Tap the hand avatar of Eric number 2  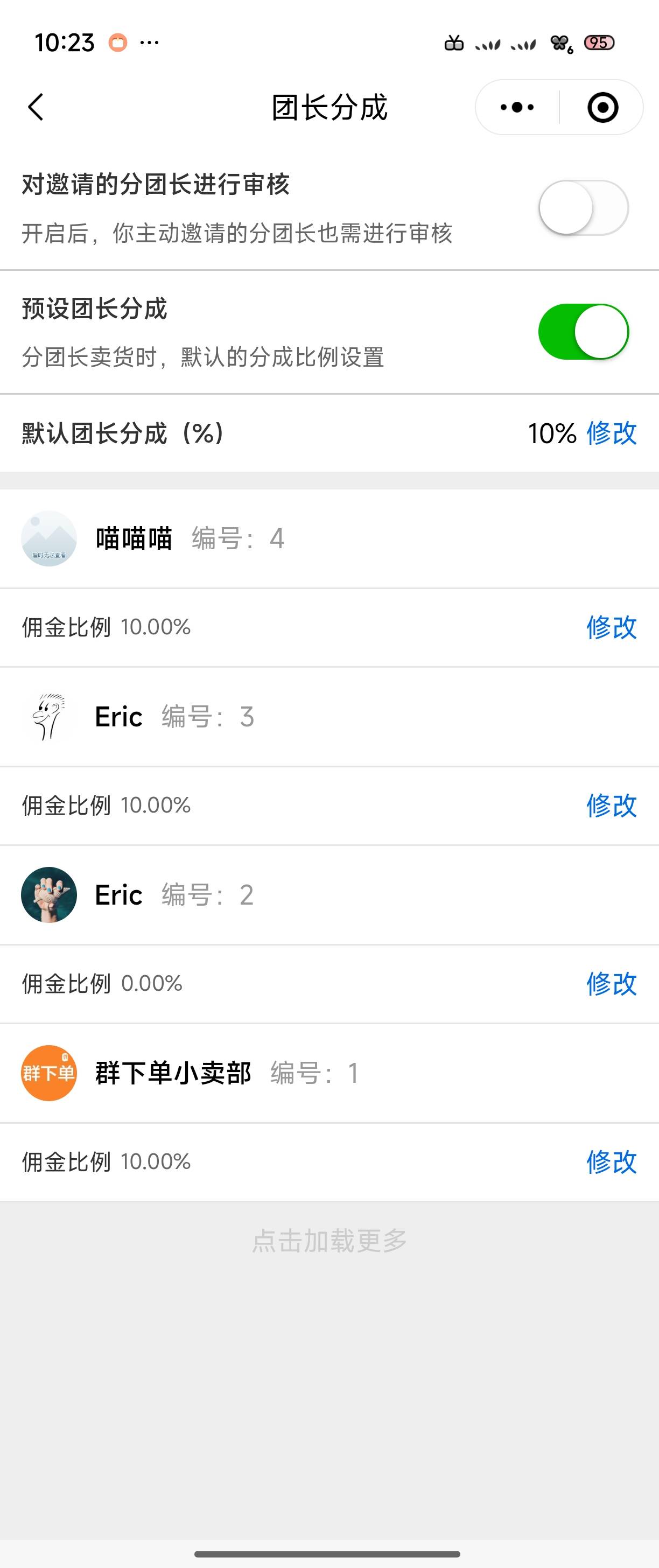[48, 895]
